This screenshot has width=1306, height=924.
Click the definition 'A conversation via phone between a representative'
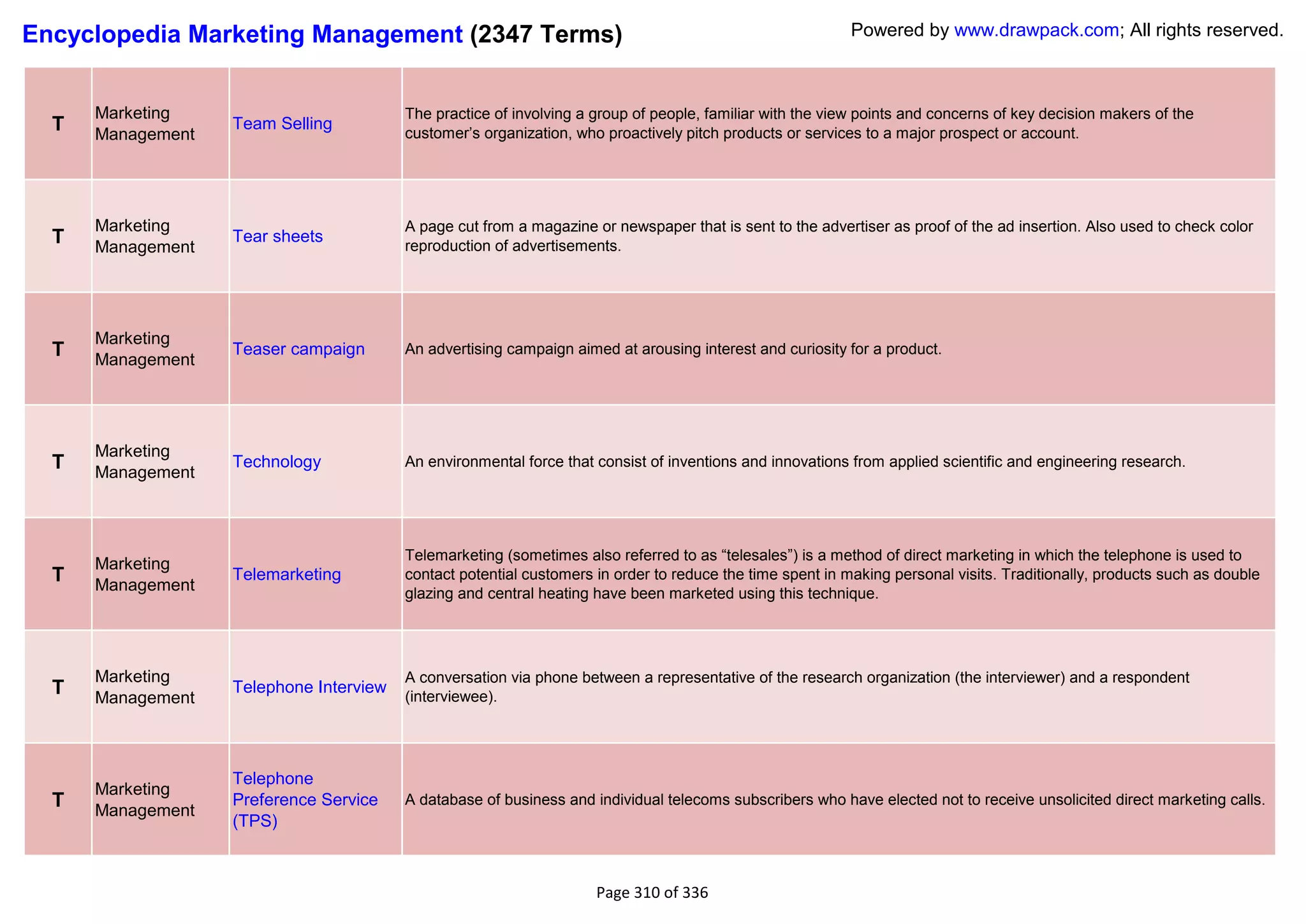(797, 687)
